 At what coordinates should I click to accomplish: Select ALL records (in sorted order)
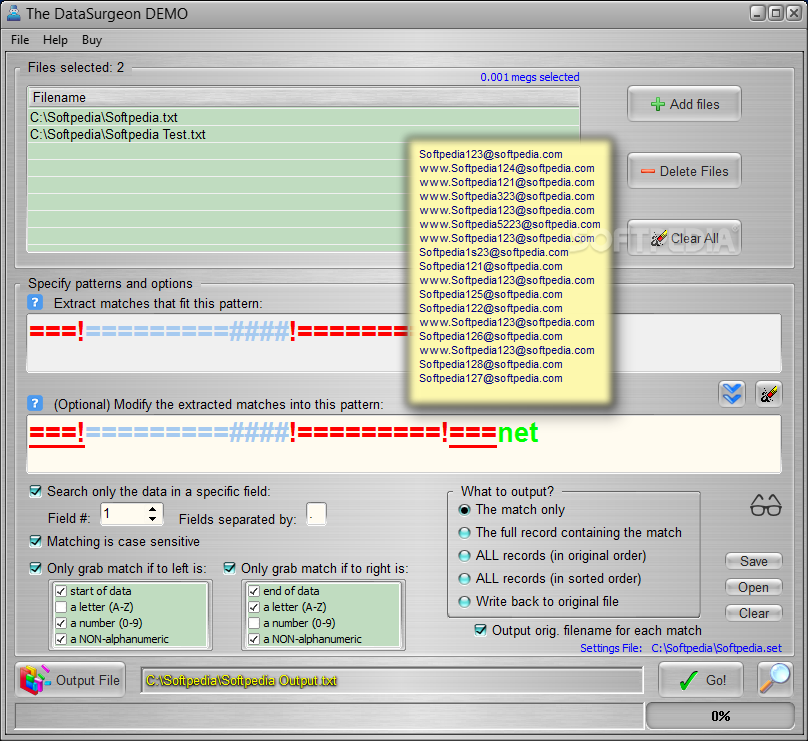coord(464,579)
